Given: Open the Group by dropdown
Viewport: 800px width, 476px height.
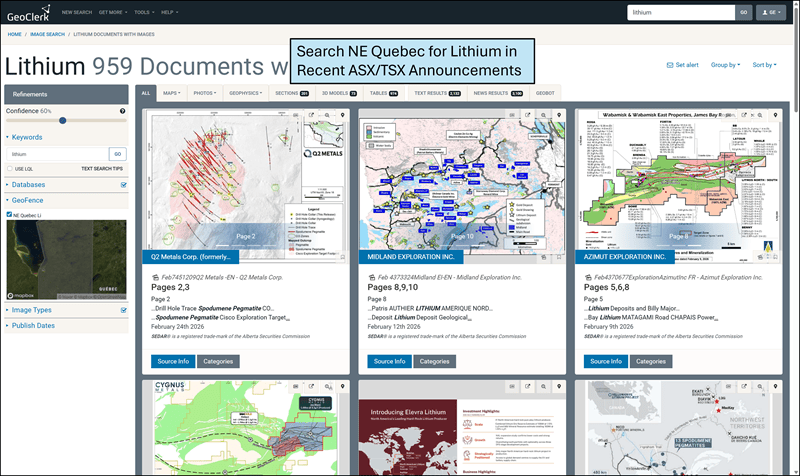Looking at the screenshot, I should [726, 65].
